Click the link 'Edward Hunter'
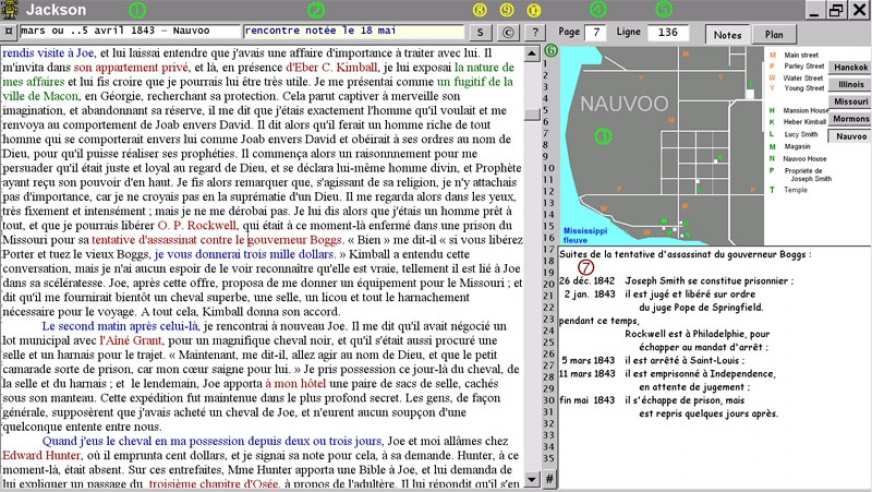This screenshot has width=872, height=492. pos(41,455)
